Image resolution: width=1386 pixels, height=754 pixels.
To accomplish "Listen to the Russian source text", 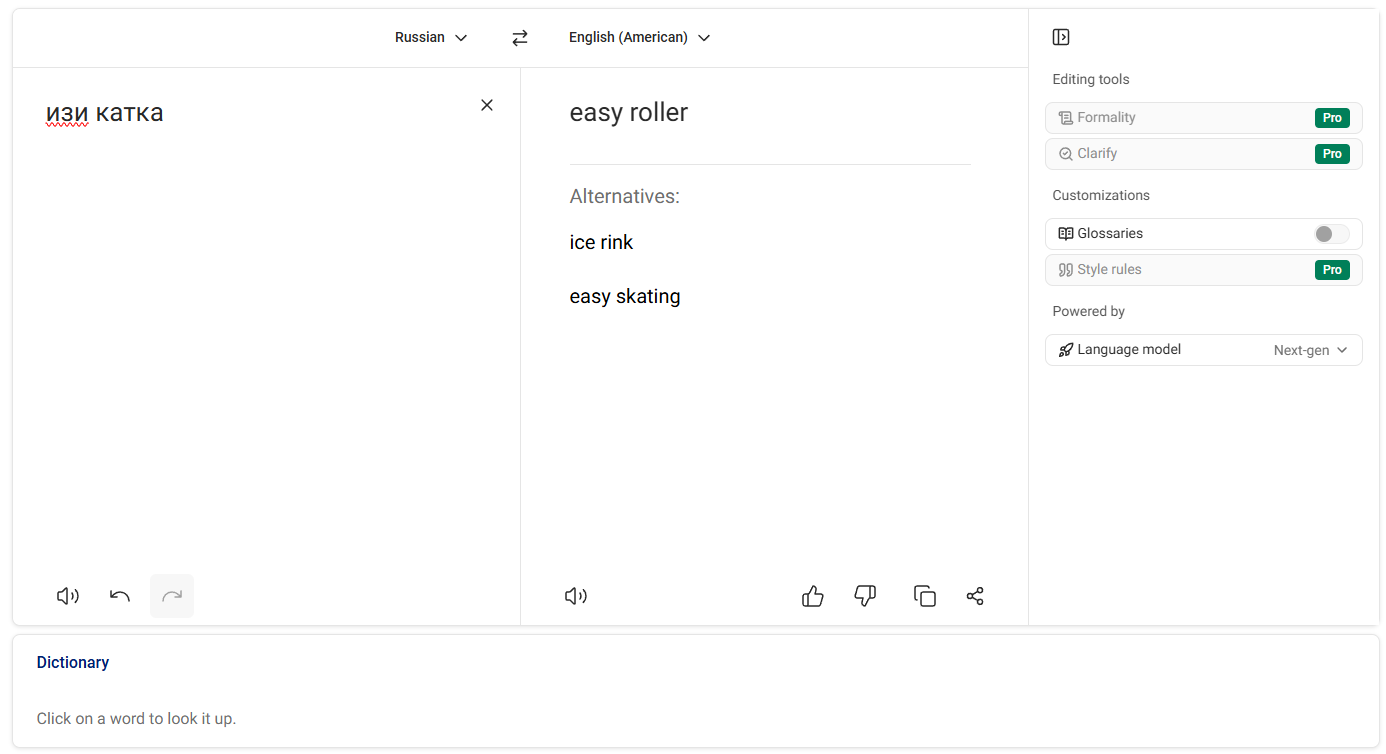I will pyautogui.click(x=67, y=596).
